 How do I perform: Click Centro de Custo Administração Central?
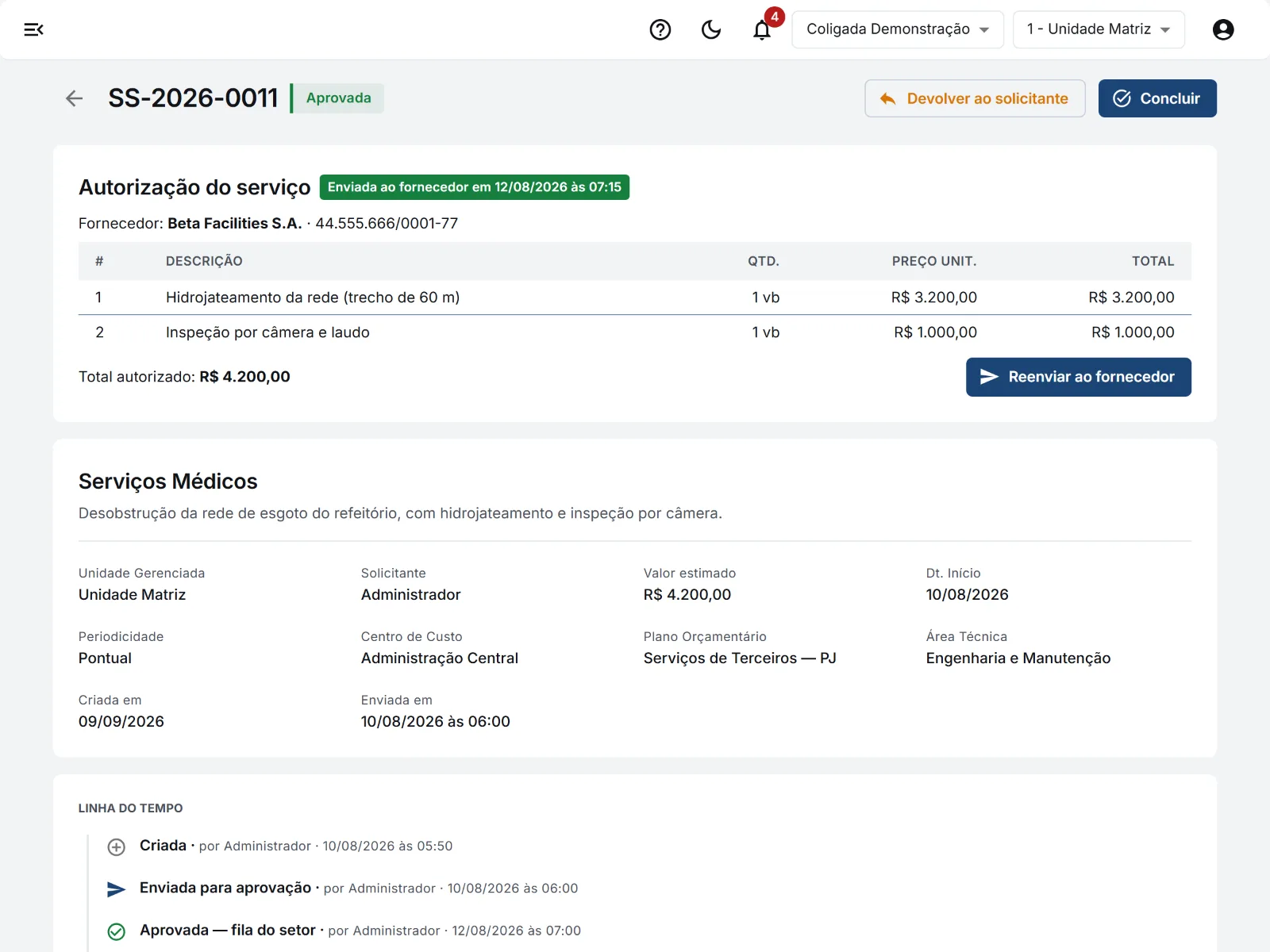pyautogui.click(x=440, y=658)
